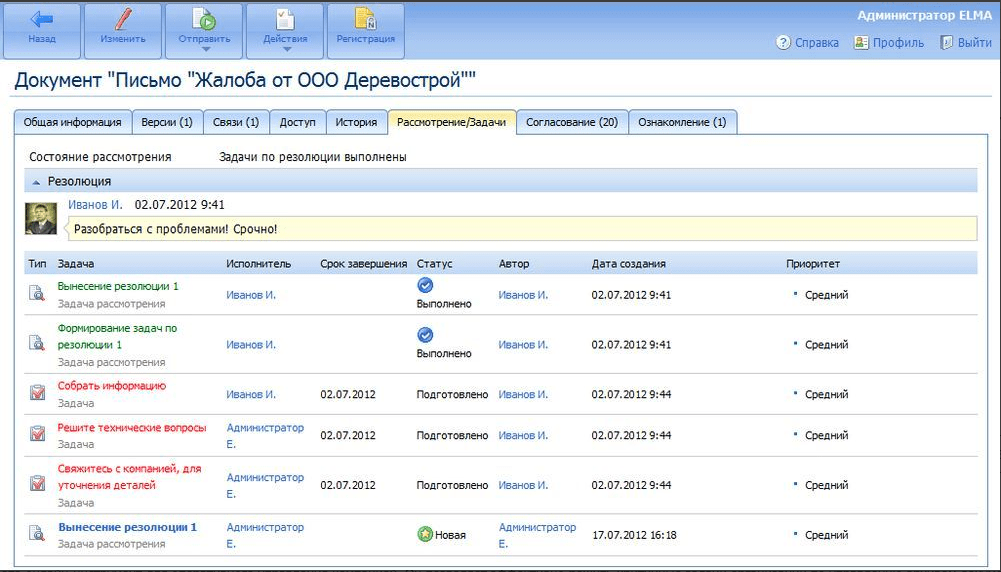Screen dimensions: 1001x572
Task: Open task Формирование задач по резолюции 1
Action: (x=117, y=336)
